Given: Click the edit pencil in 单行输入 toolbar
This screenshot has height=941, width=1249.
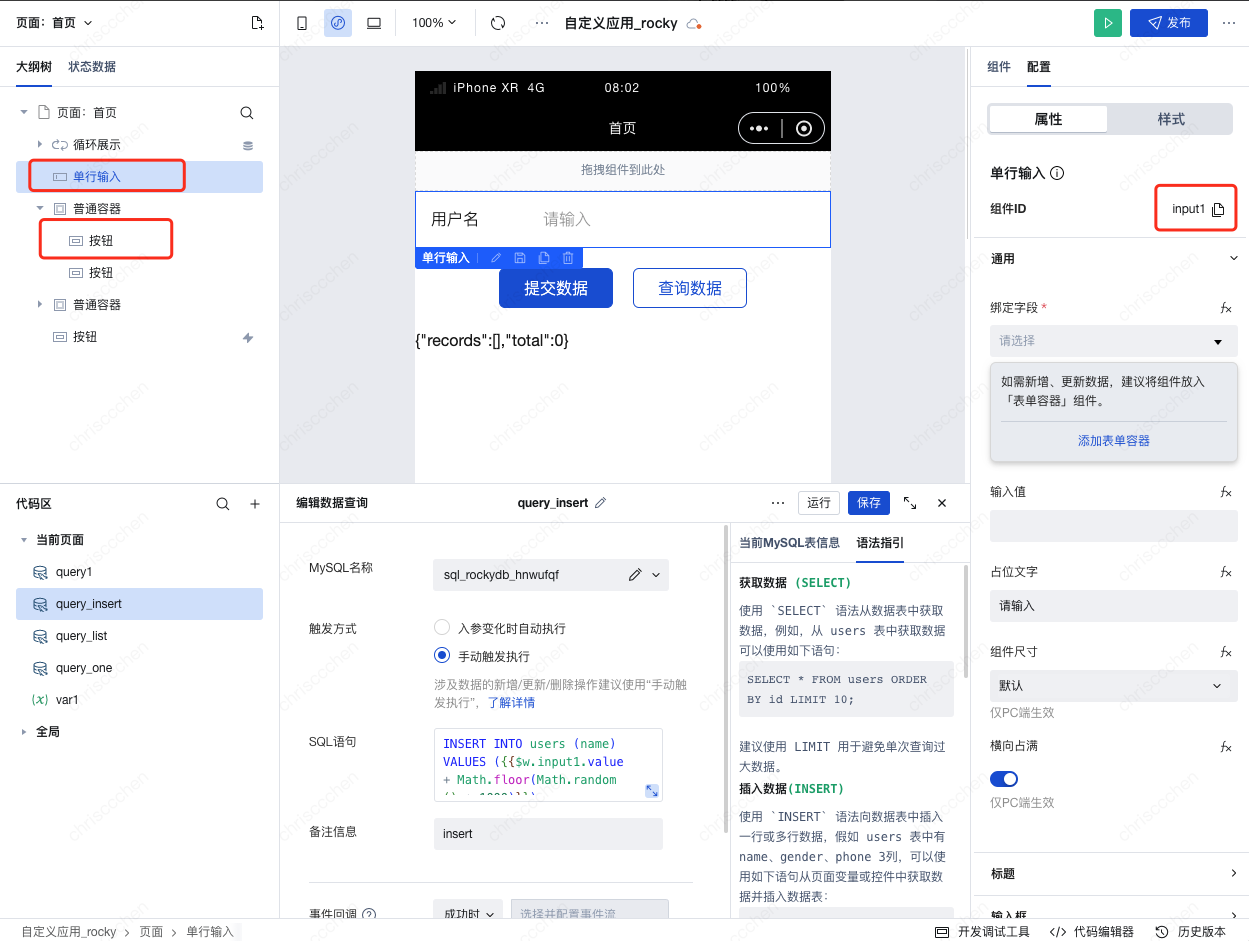Looking at the screenshot, I should pos(496,258).
